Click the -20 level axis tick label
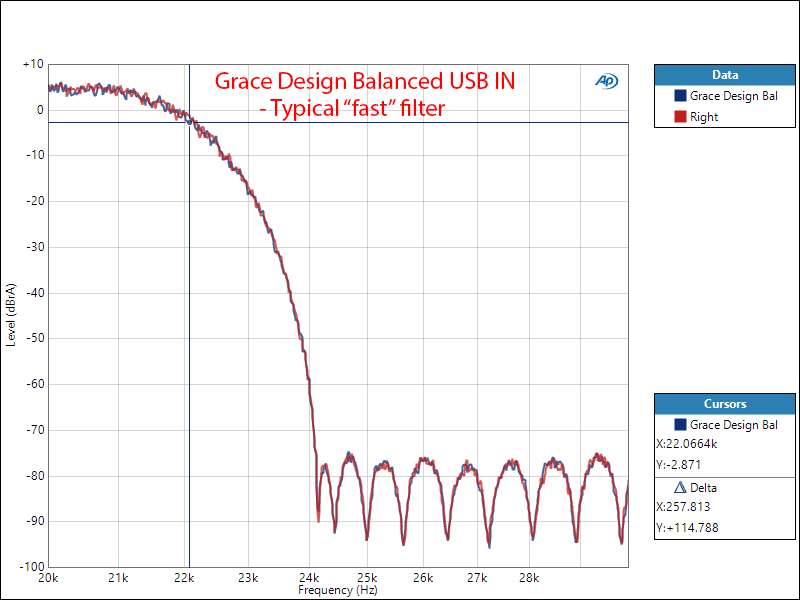Image resolution: width=800 pixels, height=600 pixels. point(35,201)
